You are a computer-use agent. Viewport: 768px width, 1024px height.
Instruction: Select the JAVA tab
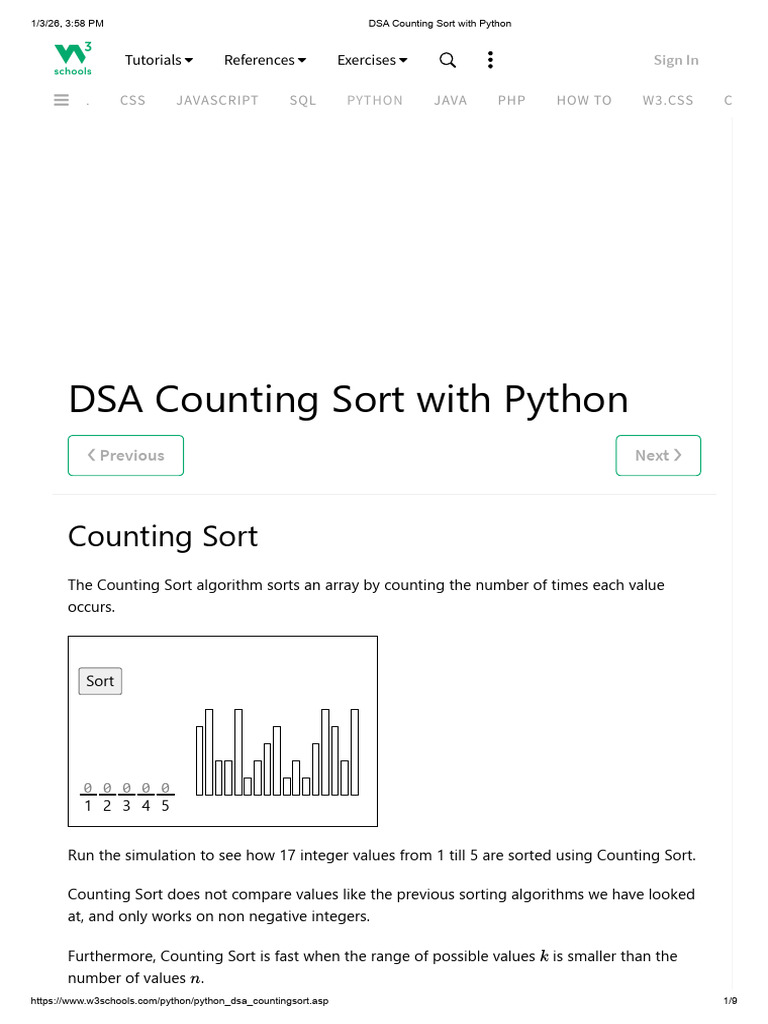point(451,101)
